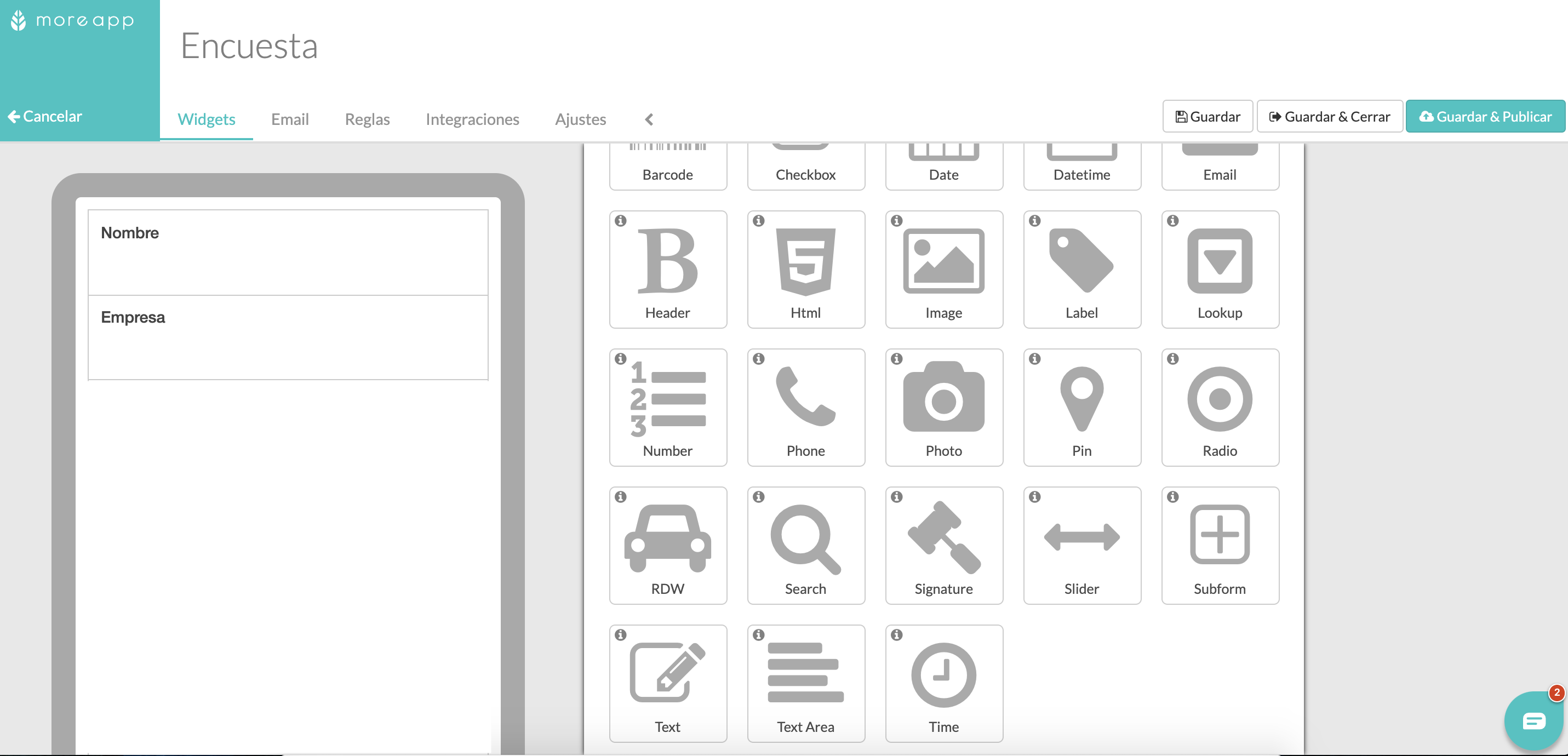The image size is (1568, 756).
Task: Show info for the Image widget
Action: [x=897, y=221]
